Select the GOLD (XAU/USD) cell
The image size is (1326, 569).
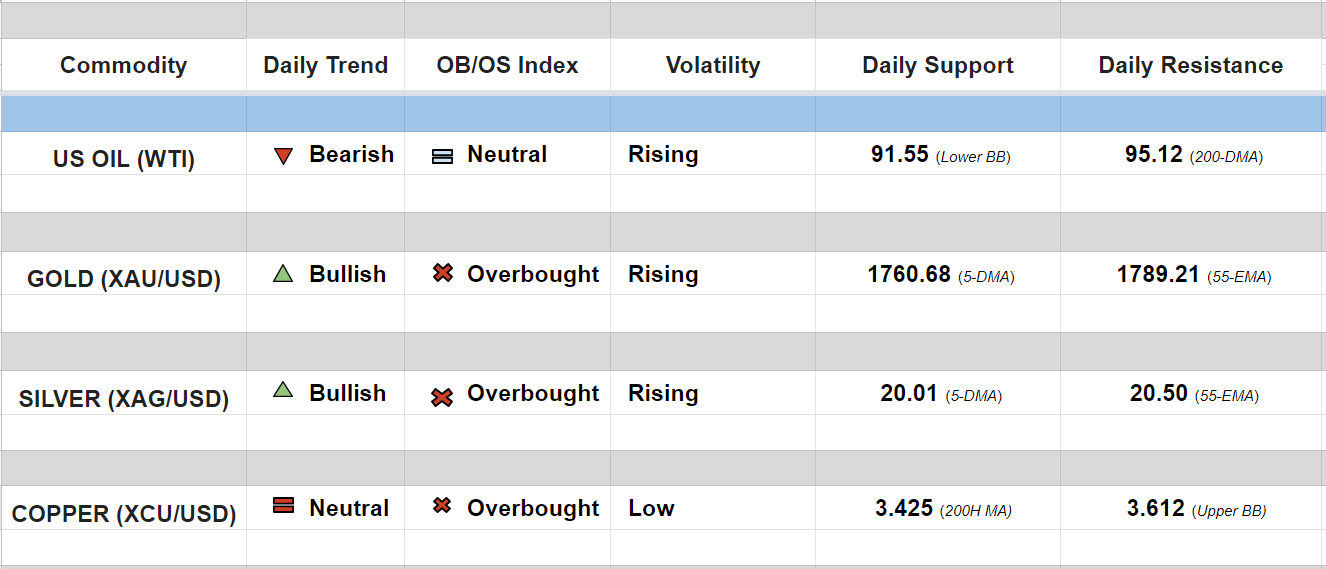coord(124,279)
